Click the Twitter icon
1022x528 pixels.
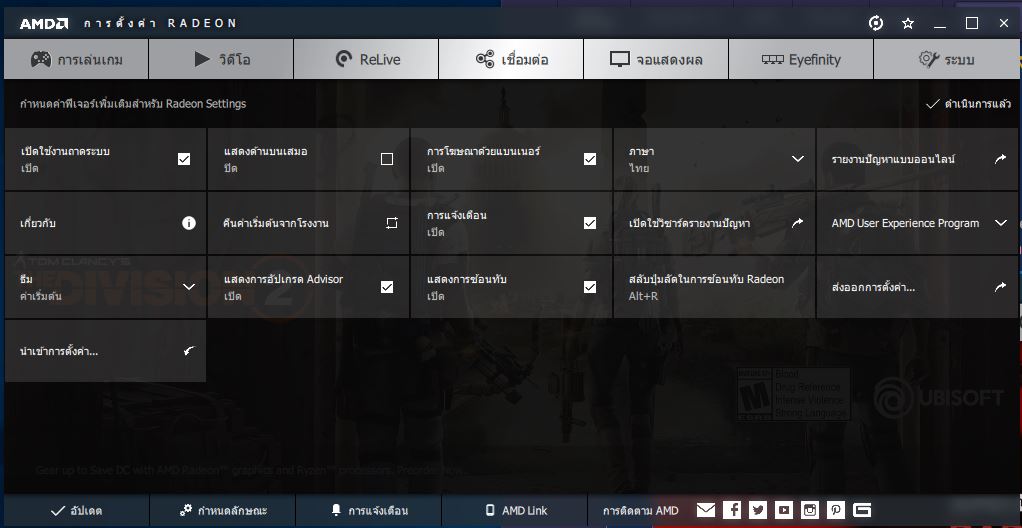[x=757, y=510]
